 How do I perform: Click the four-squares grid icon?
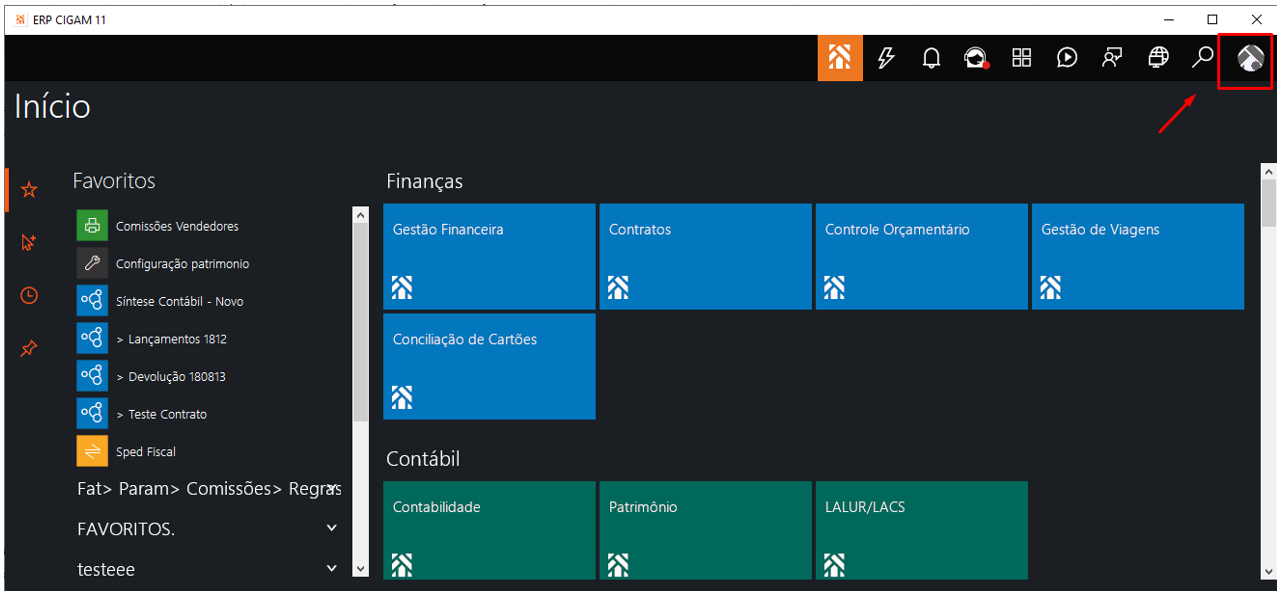click(1021, 58)
